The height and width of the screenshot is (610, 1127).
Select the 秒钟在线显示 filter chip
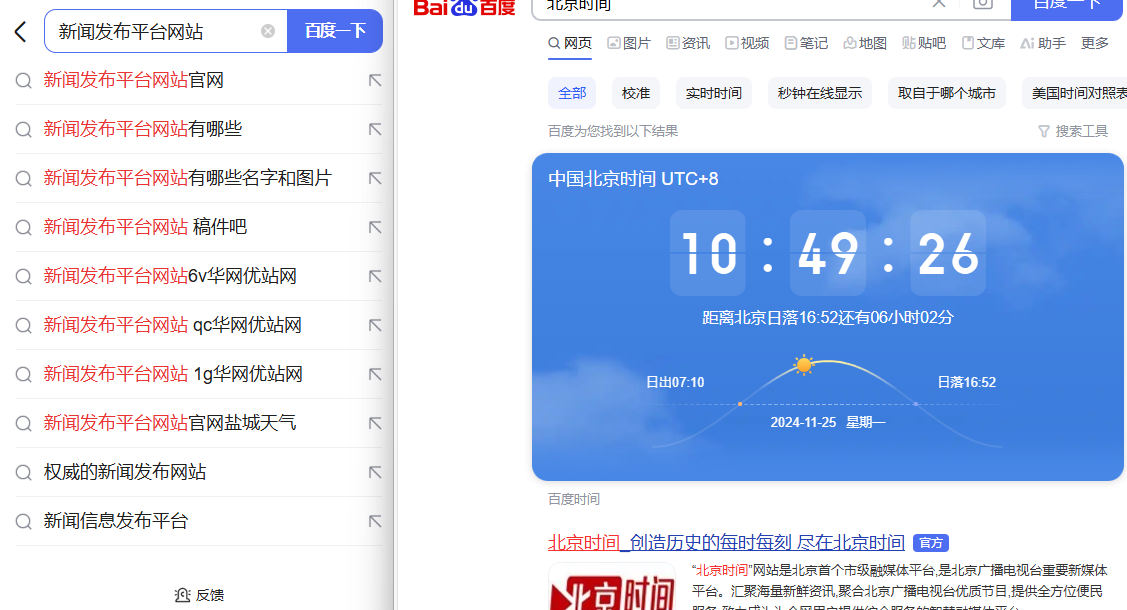pyautogui.click(x=820, y=93)
